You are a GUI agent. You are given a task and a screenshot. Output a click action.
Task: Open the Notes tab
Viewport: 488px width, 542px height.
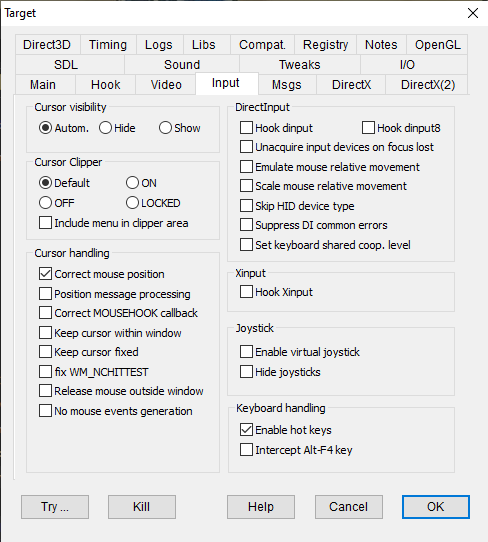[x=381, y=45]
